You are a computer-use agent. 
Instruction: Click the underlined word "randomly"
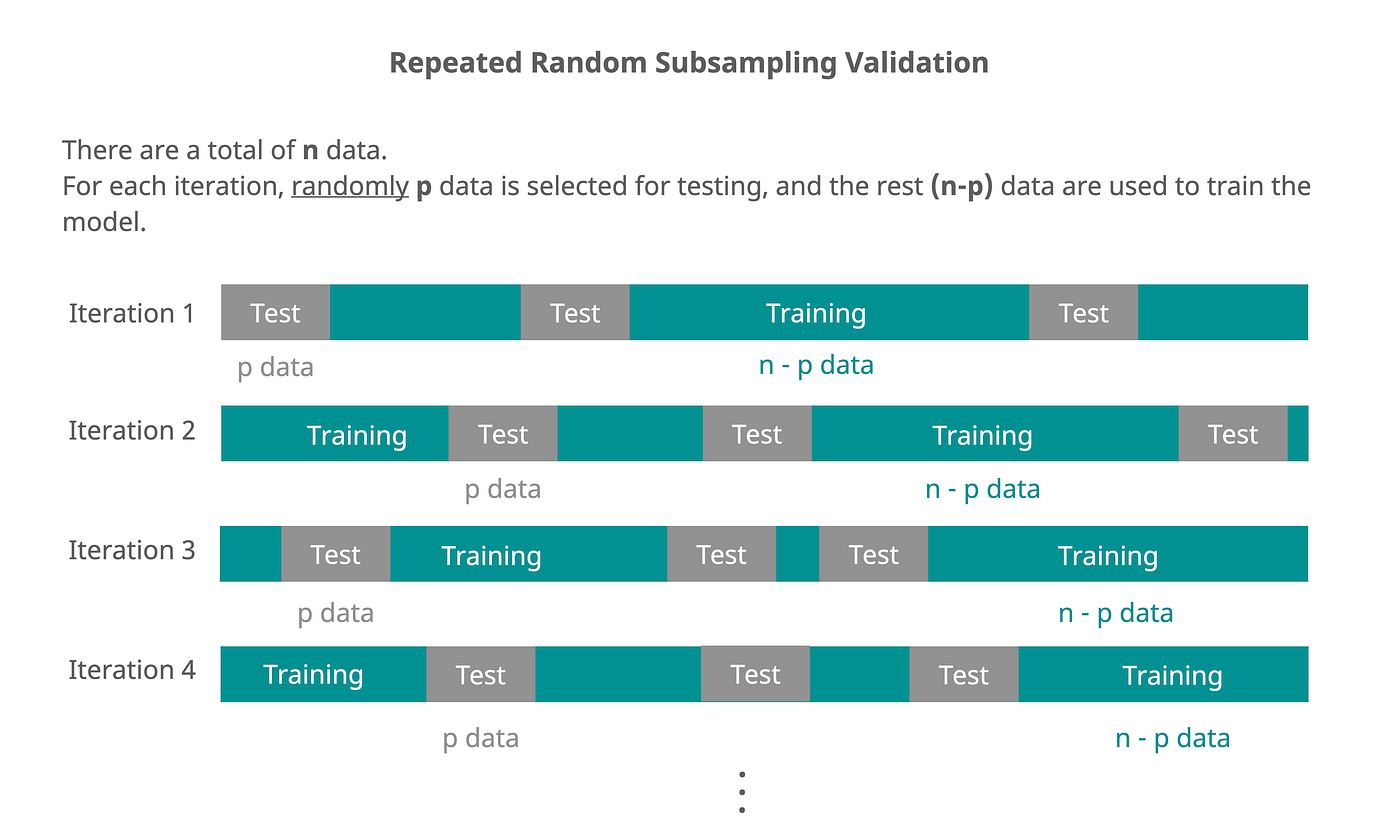coord(350,187)
